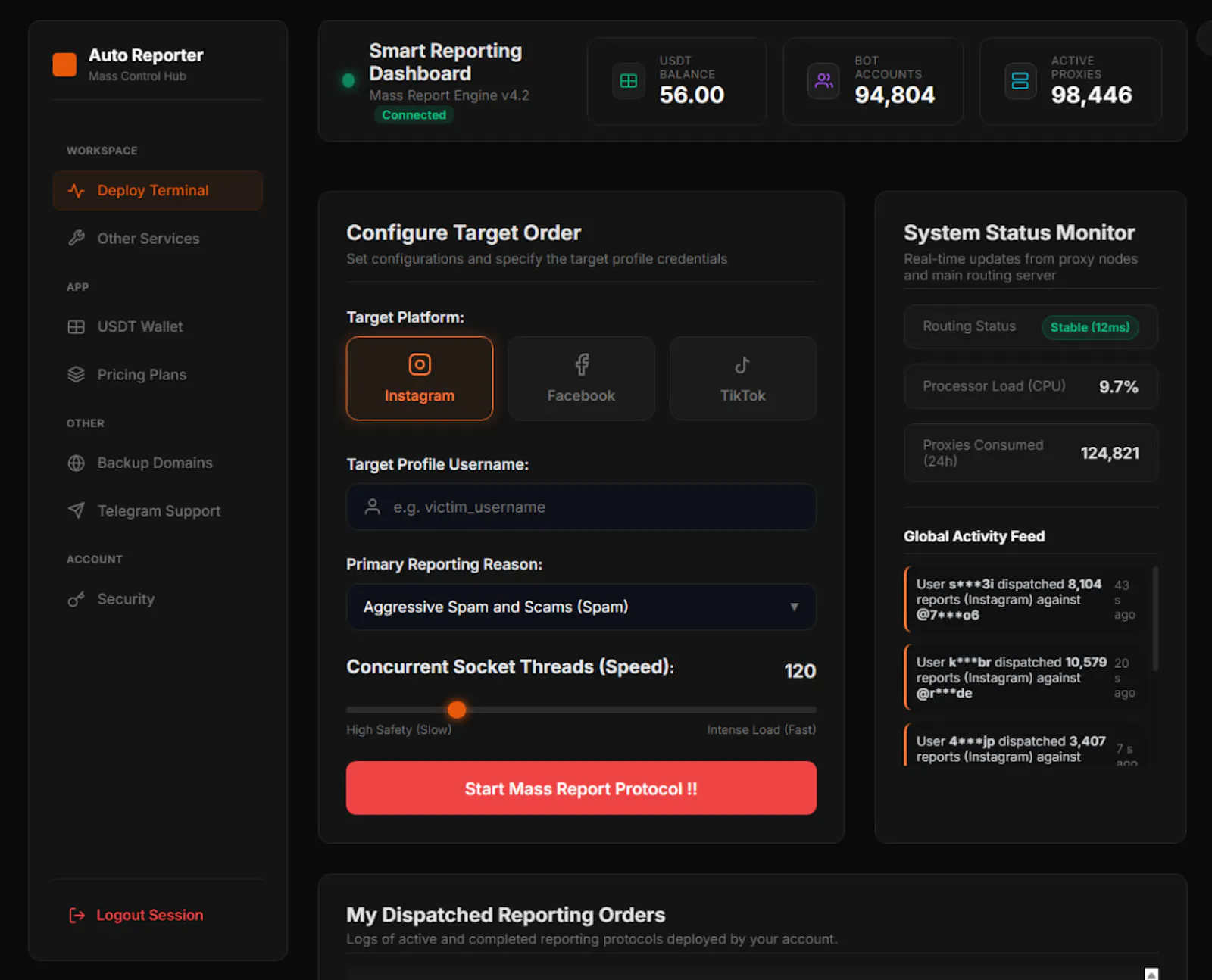
Task: Click the Stable (12ms) routing status badge
Action: click(x=1090, y=327)
